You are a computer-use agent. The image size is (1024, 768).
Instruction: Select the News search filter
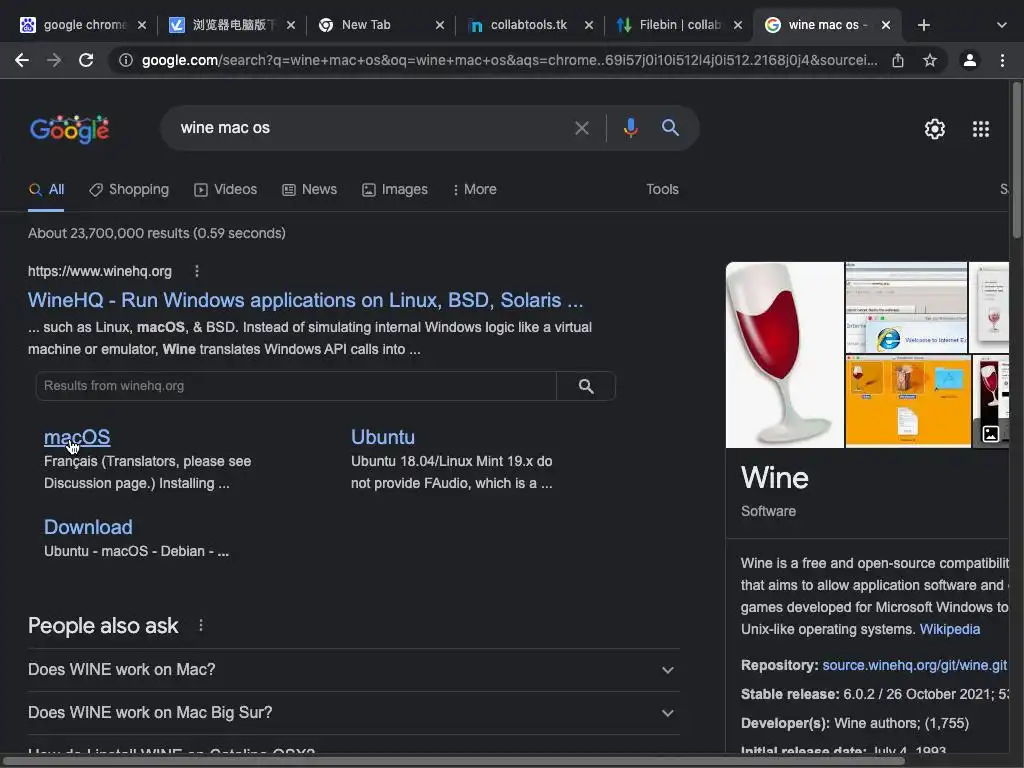tap(310, 189)
